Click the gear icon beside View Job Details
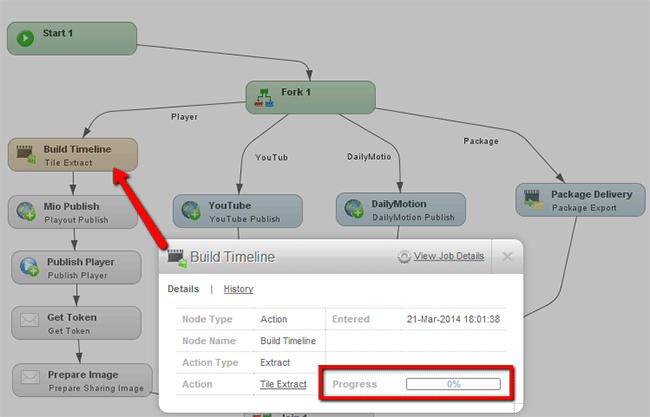Image resolution: width=650 pixels, height=417 pixels. tap(404, 257)
